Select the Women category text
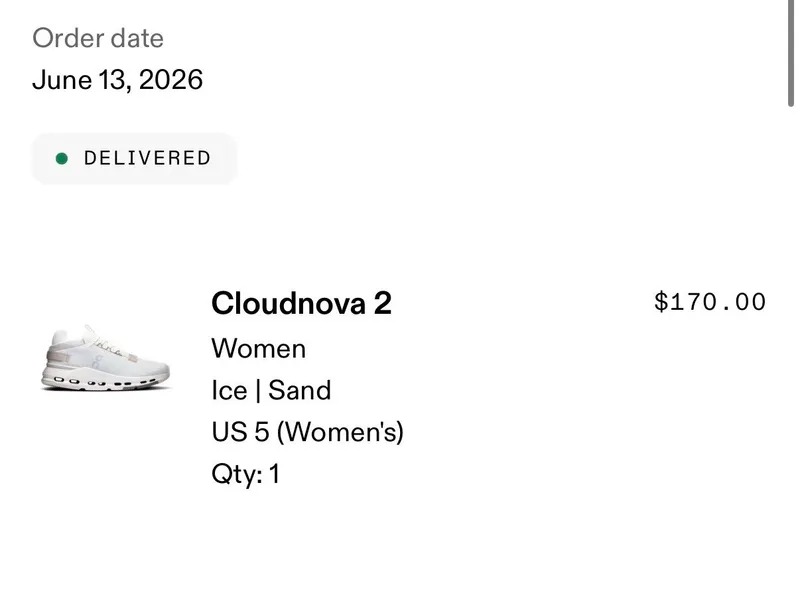Viewport: 800px width, 615px height. [x=259, y=349]
